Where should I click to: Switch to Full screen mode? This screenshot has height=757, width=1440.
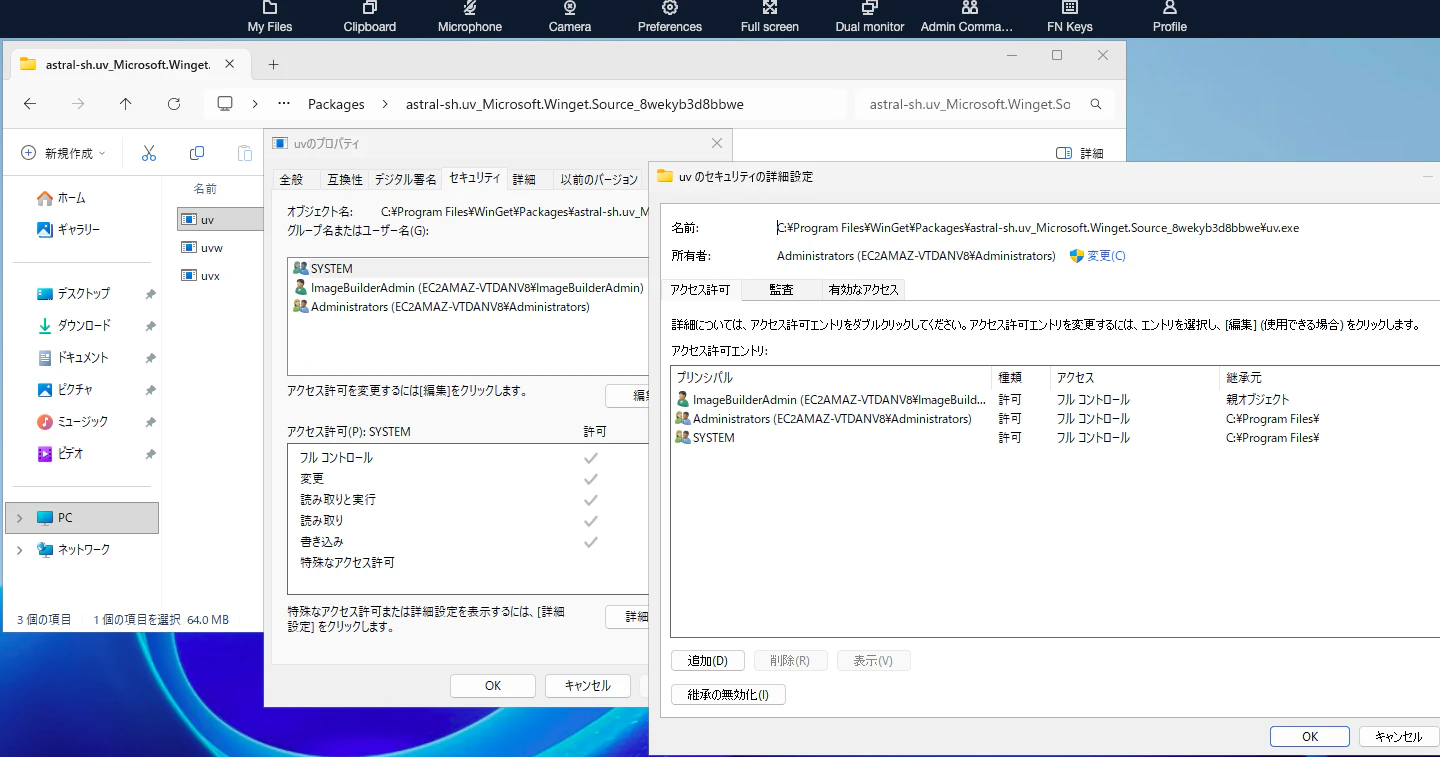(770, 17)
